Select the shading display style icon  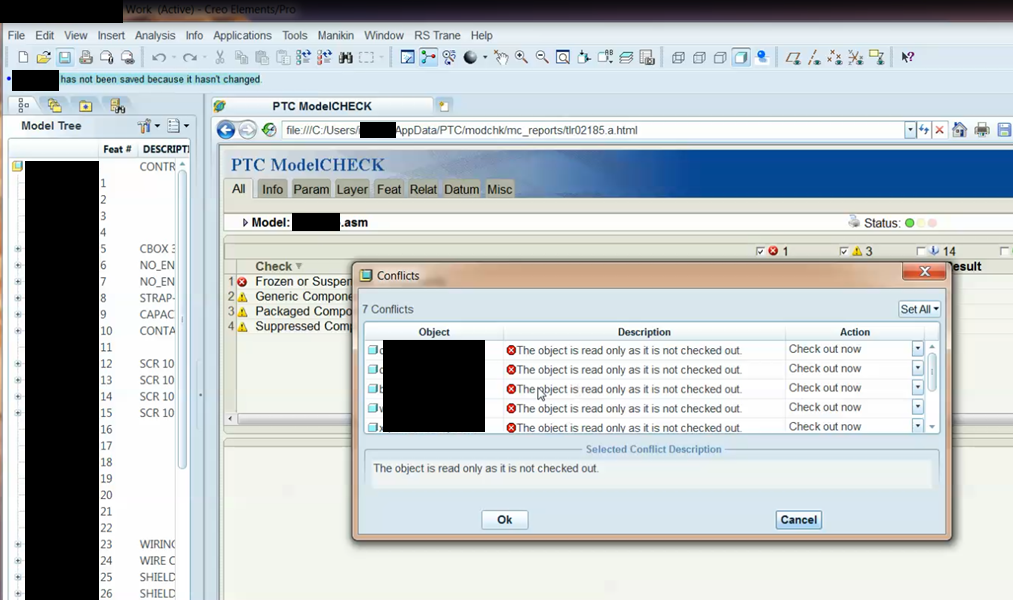point(741,57)
